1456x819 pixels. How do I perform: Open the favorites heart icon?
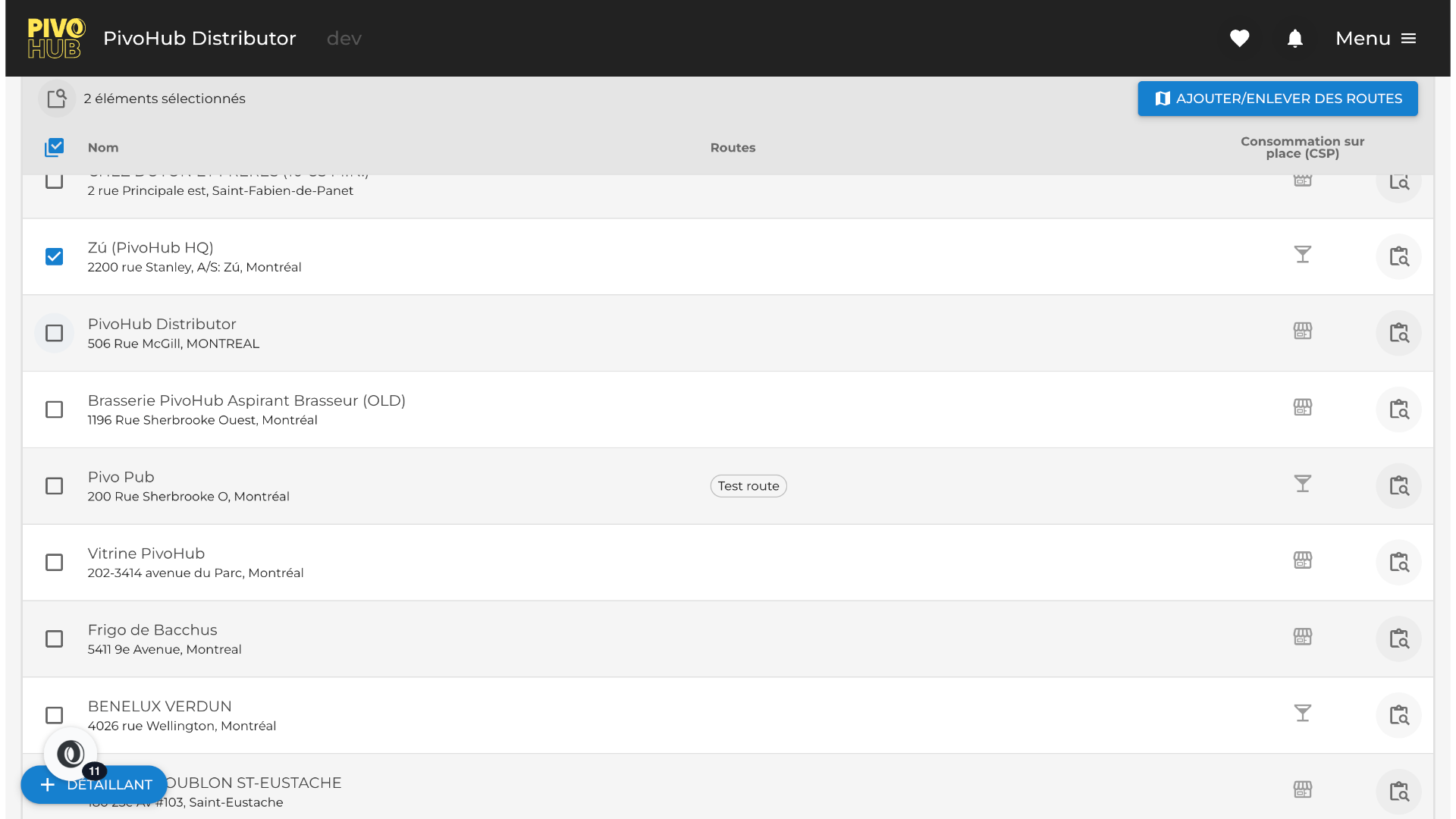[x=1239, y=38]
